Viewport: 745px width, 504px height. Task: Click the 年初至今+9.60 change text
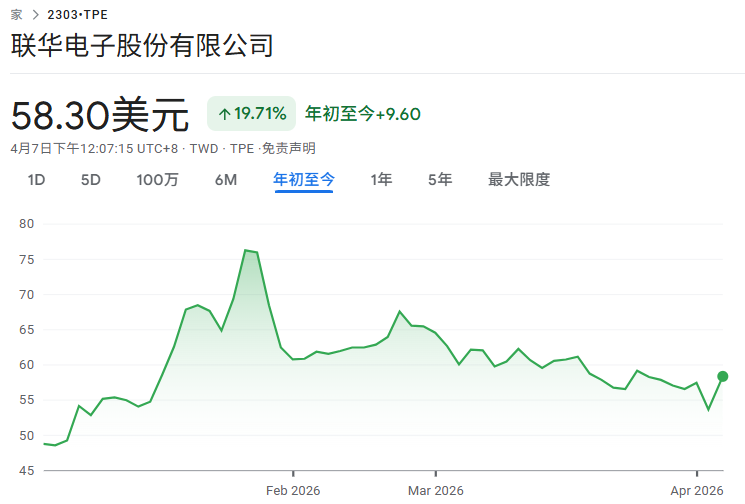click(x=363, y=114)
